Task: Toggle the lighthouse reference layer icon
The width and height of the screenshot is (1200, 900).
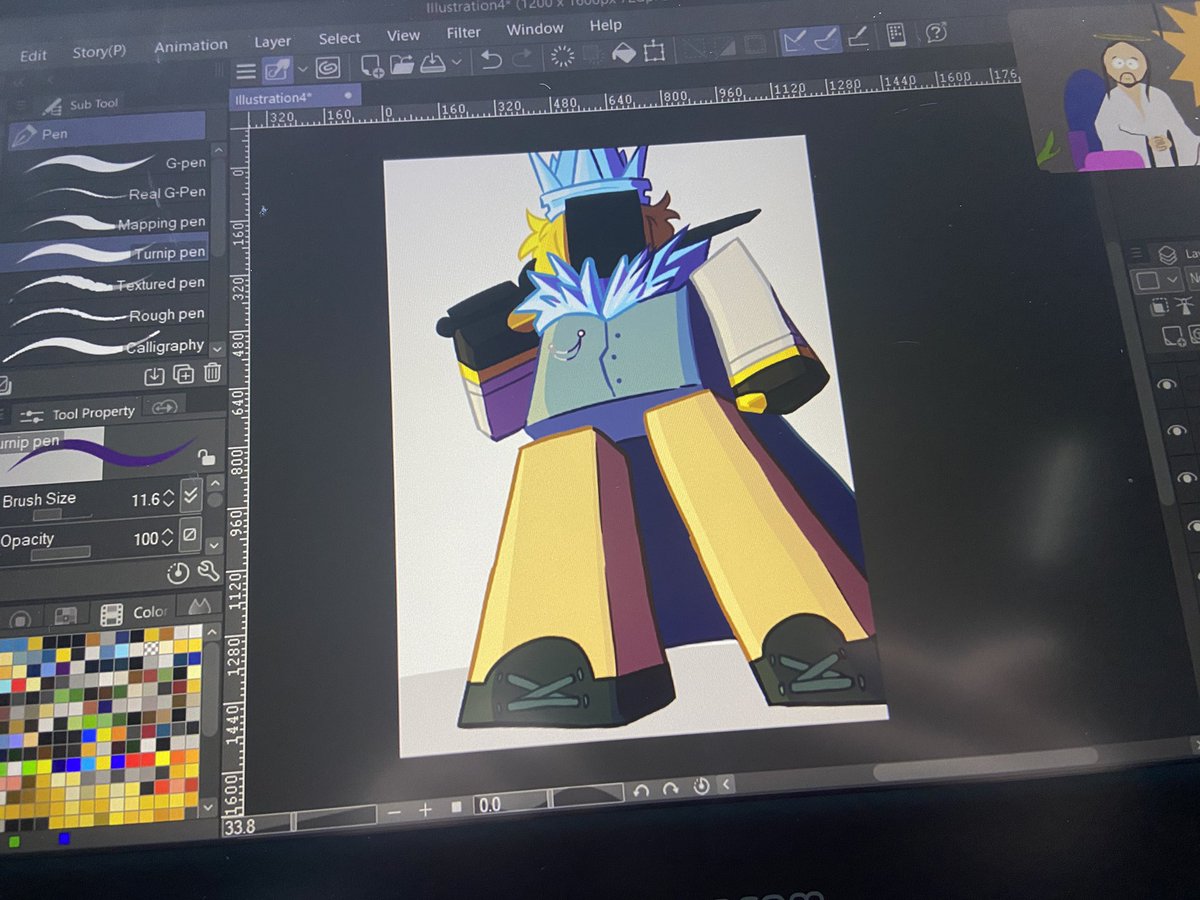Action: point(1184,306)
